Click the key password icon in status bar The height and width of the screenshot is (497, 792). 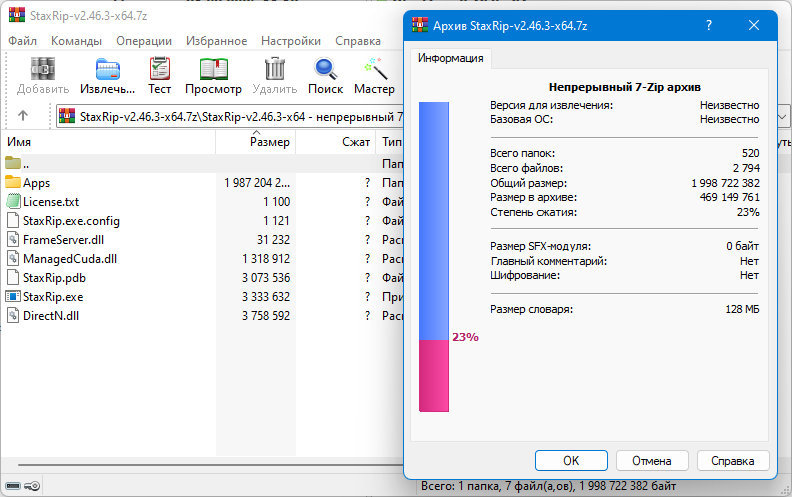pyautogui.click(x=32, y=486)
